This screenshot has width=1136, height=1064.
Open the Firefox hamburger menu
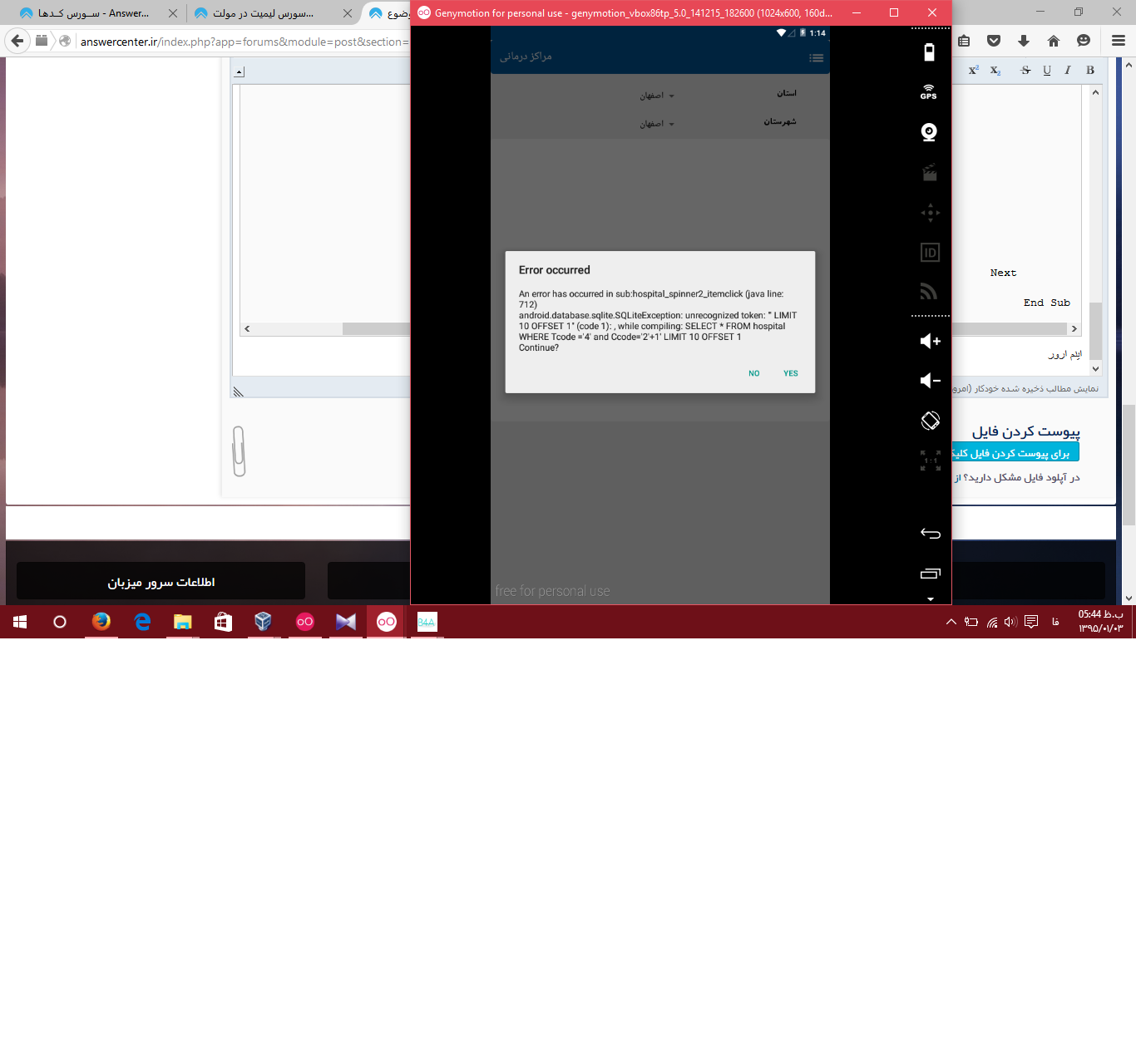pos(1119,41)
